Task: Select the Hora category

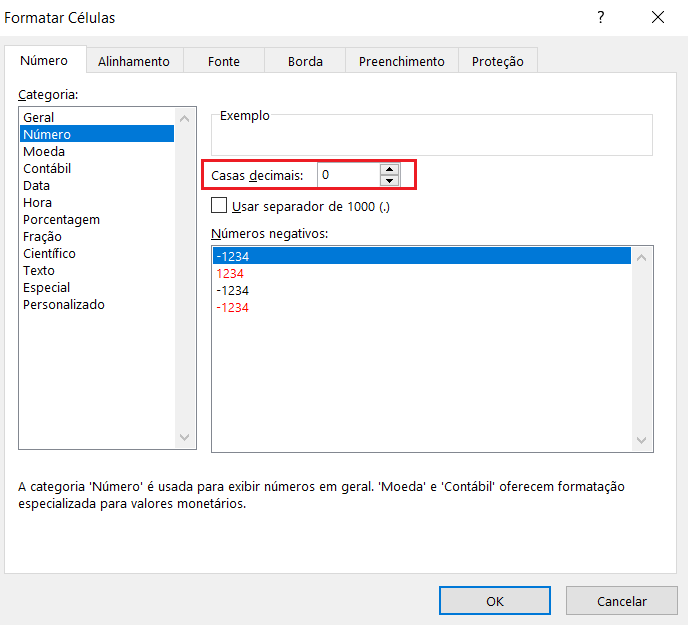Action: [x=97, y=202]
